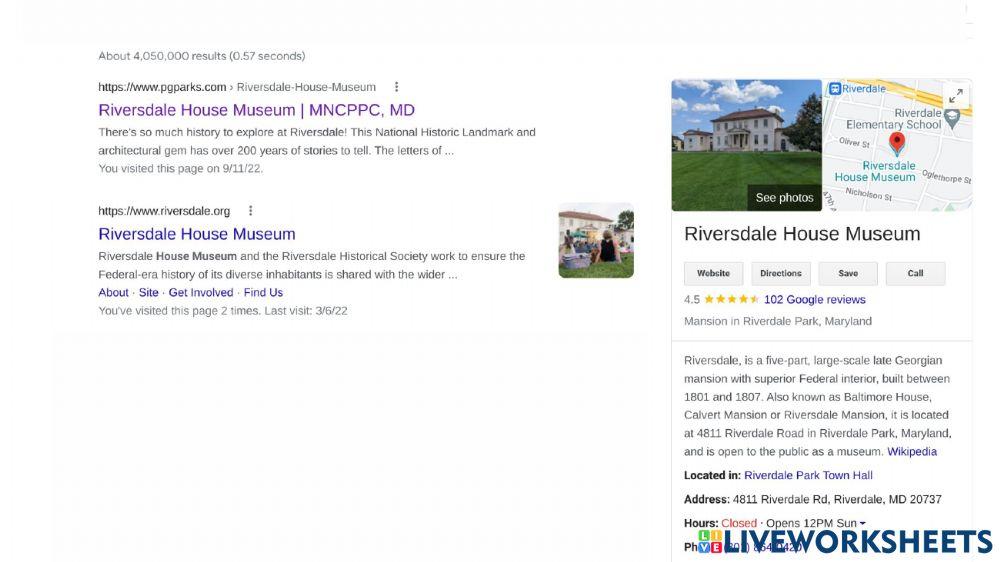The width and height of the screenshot is (1000, 562).
Task: Click the Get Involved sitelink
Action: click(200, 293)
